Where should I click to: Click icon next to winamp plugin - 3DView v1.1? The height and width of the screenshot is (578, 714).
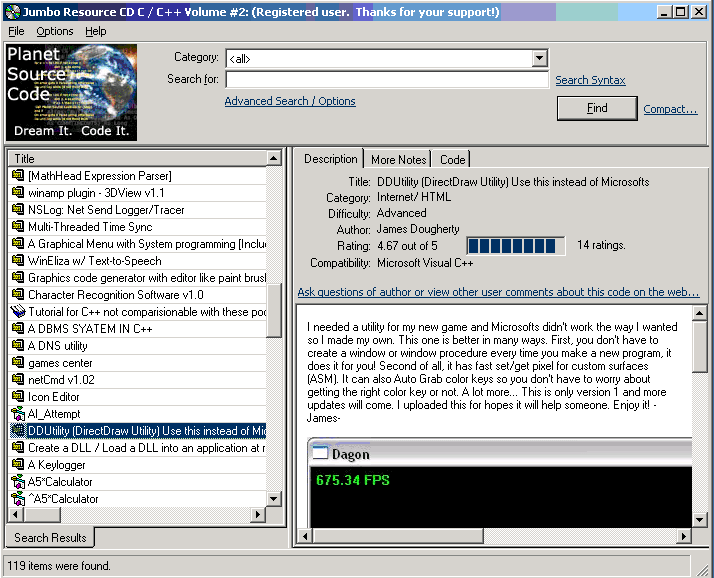[18, 192]
